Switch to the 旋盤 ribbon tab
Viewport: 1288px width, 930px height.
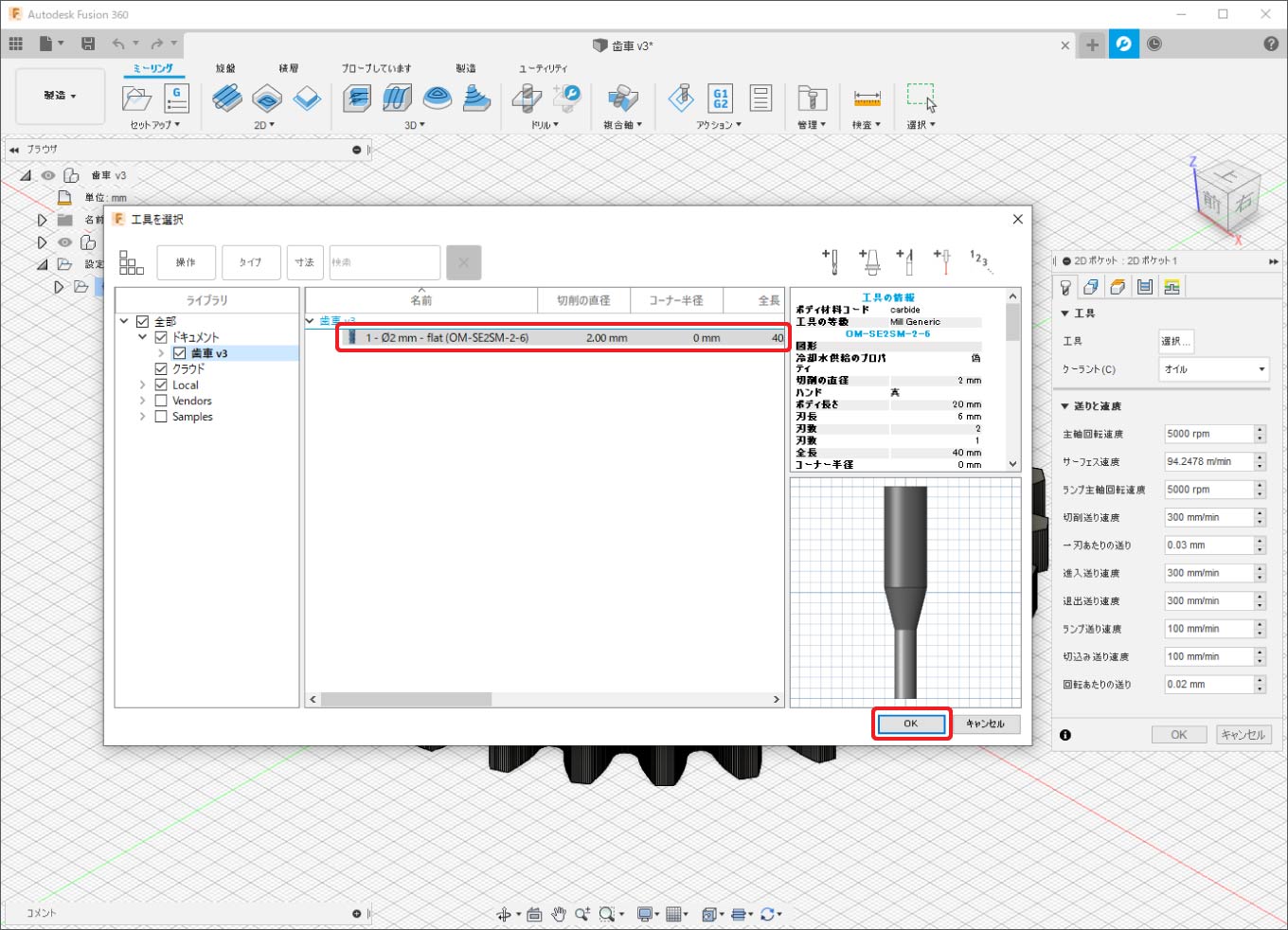point(225,68)
